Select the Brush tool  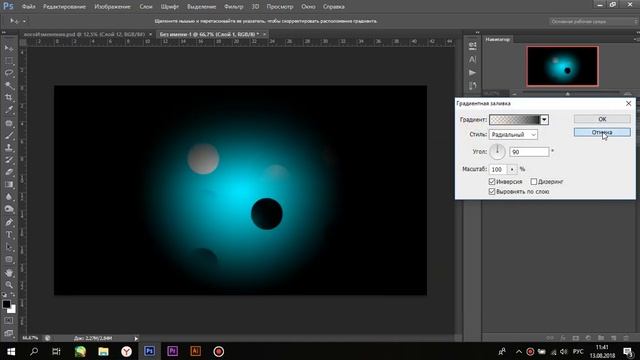pos(9,135)
